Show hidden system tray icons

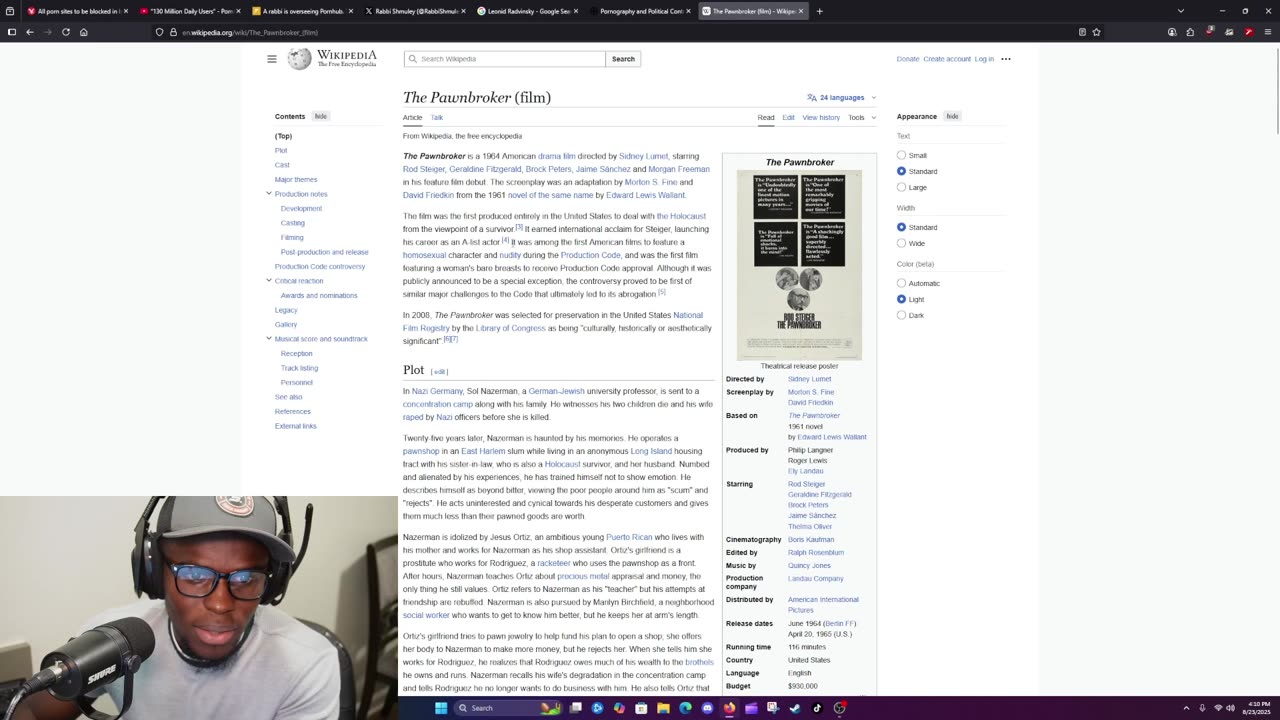coord(1187,708)
